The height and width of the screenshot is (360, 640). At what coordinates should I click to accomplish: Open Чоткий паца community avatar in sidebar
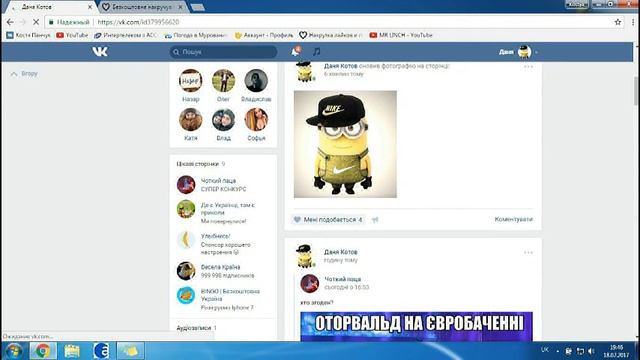tap(186, 184)
